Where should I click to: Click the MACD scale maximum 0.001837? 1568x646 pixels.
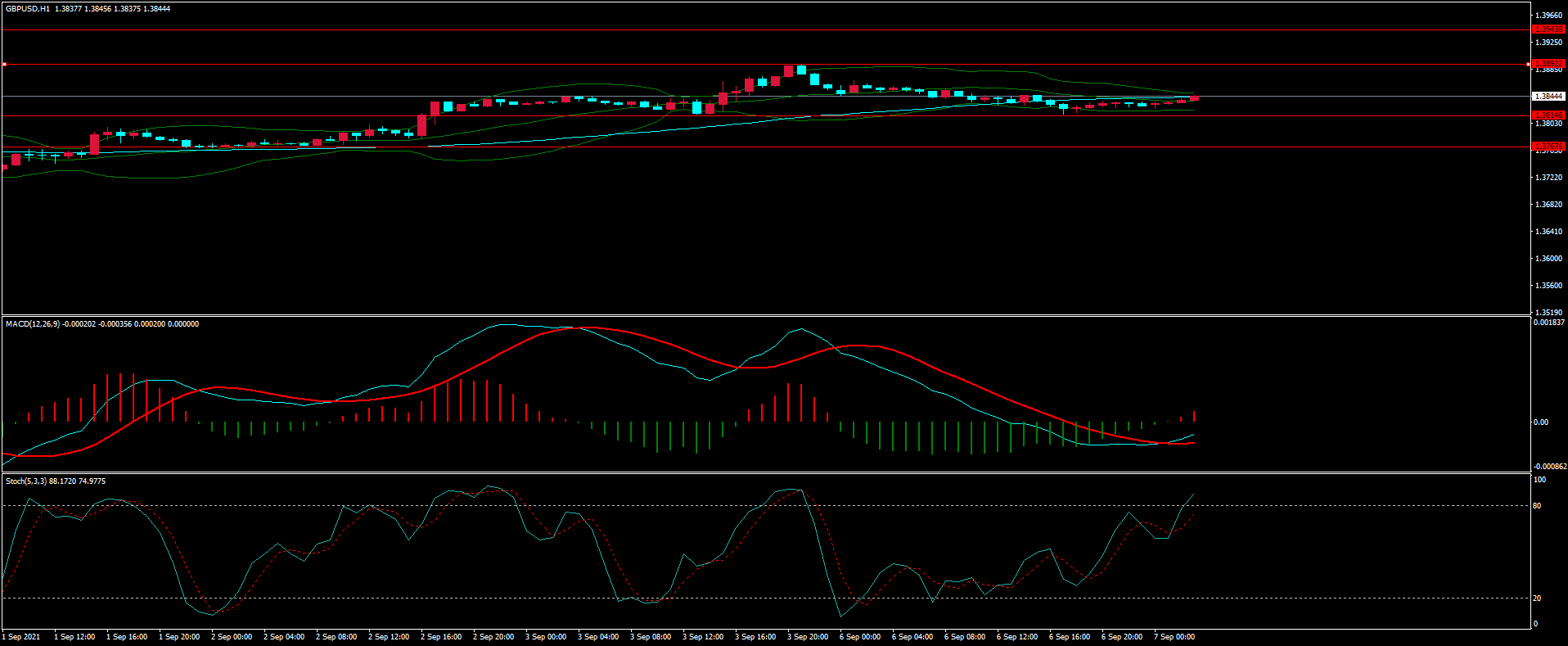tap(1548, 323)
